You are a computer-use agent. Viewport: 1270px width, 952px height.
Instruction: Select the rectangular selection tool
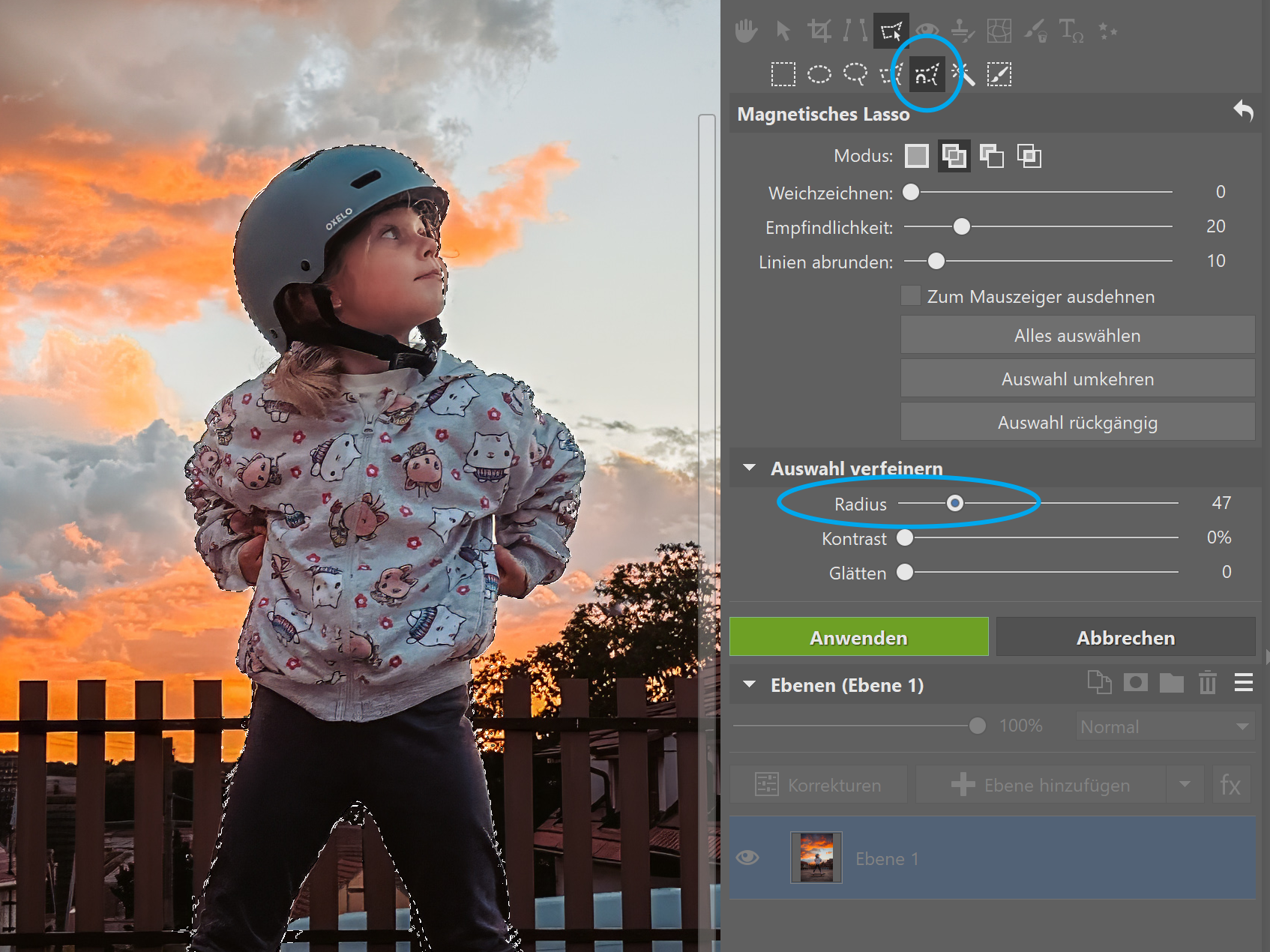pyautogui.click(x=783, y=74)
